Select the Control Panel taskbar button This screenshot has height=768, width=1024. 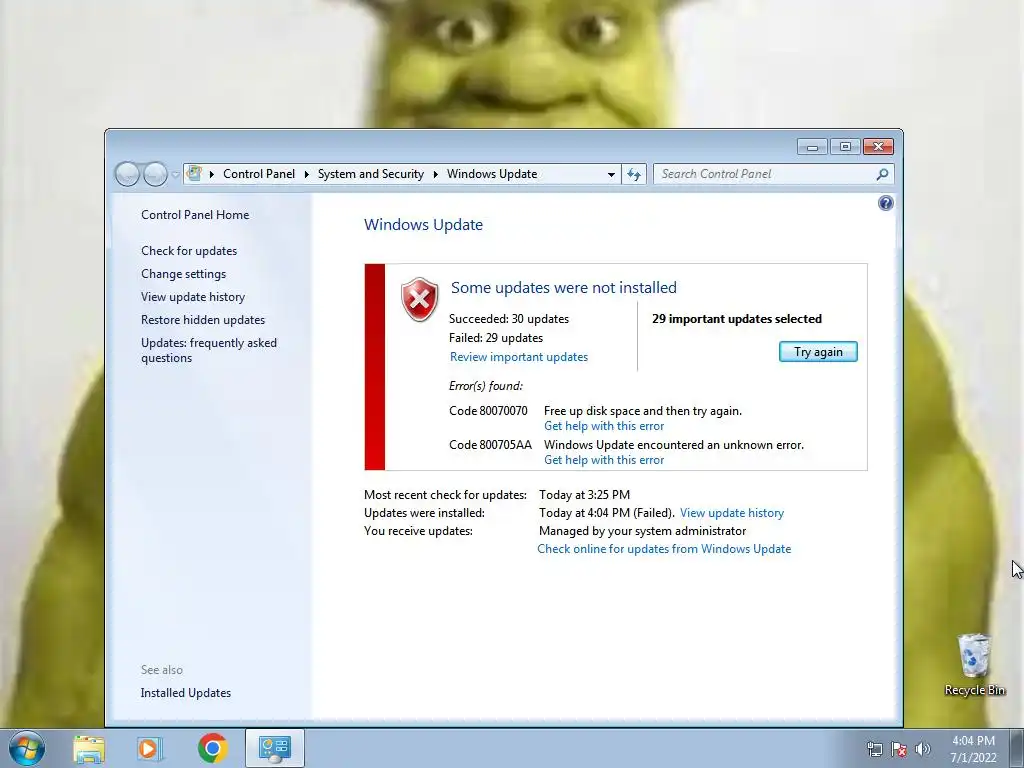pyautogui.click(x=275, y=748)
